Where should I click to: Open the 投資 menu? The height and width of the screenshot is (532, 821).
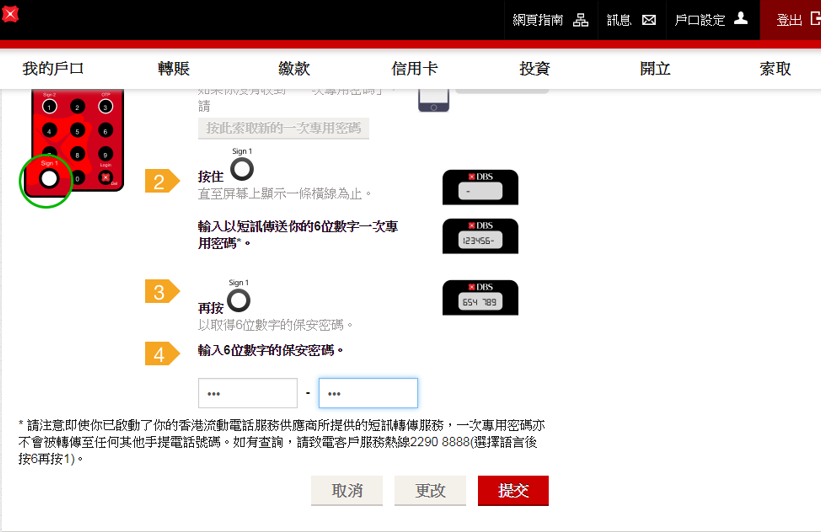click(534, 69)
